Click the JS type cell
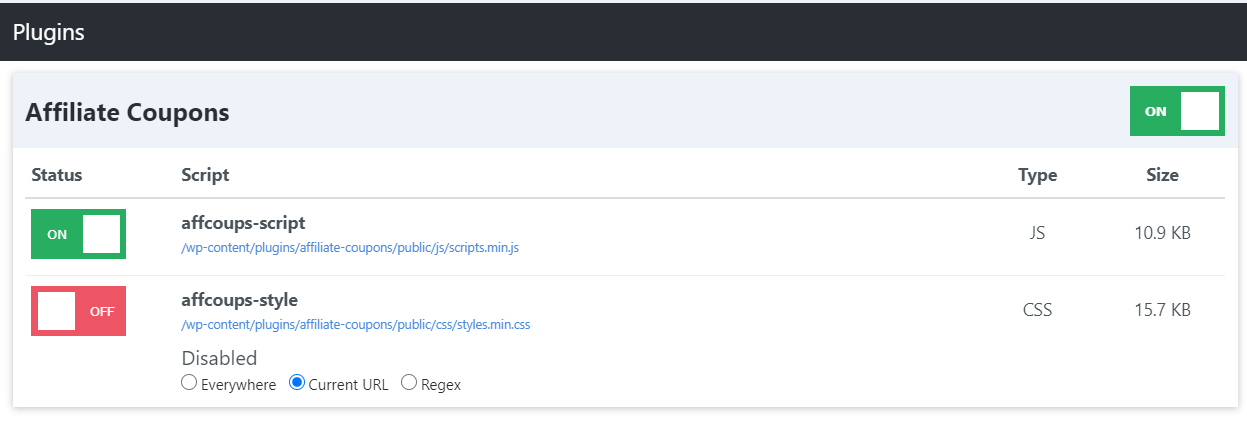Screen dimensions: 1247x422 pyautogui.click(x=1037, y=233)
